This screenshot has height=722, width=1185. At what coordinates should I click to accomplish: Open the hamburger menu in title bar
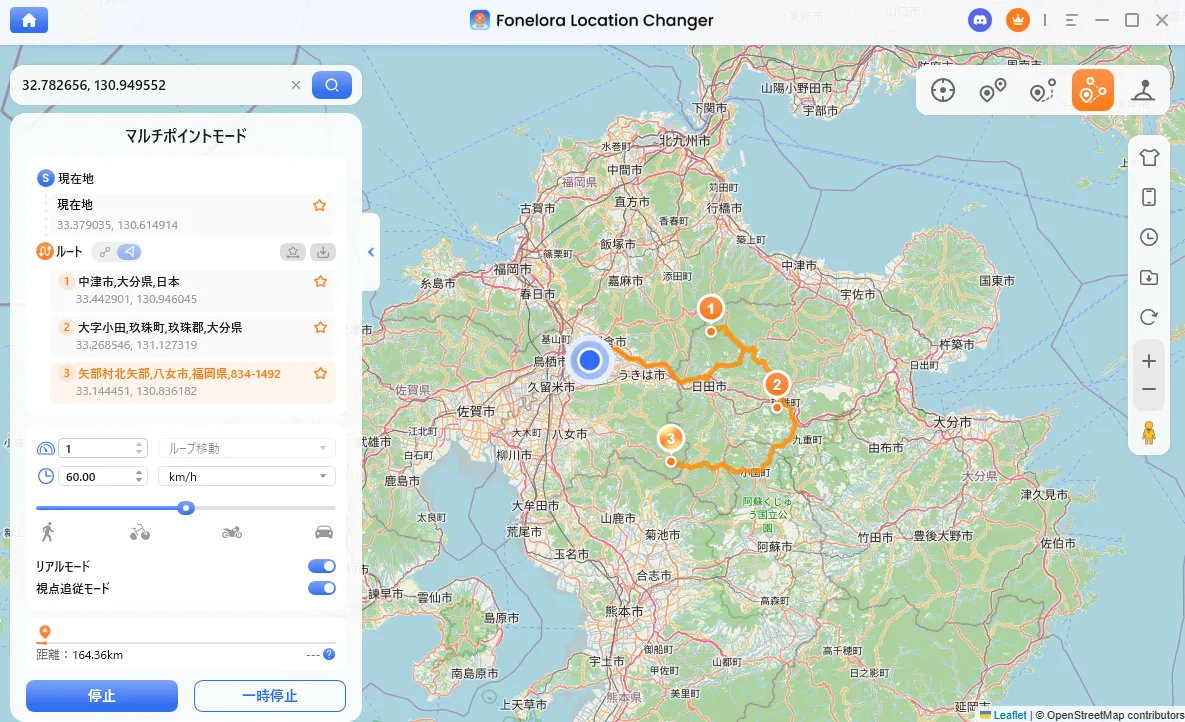pos(1072,20)
